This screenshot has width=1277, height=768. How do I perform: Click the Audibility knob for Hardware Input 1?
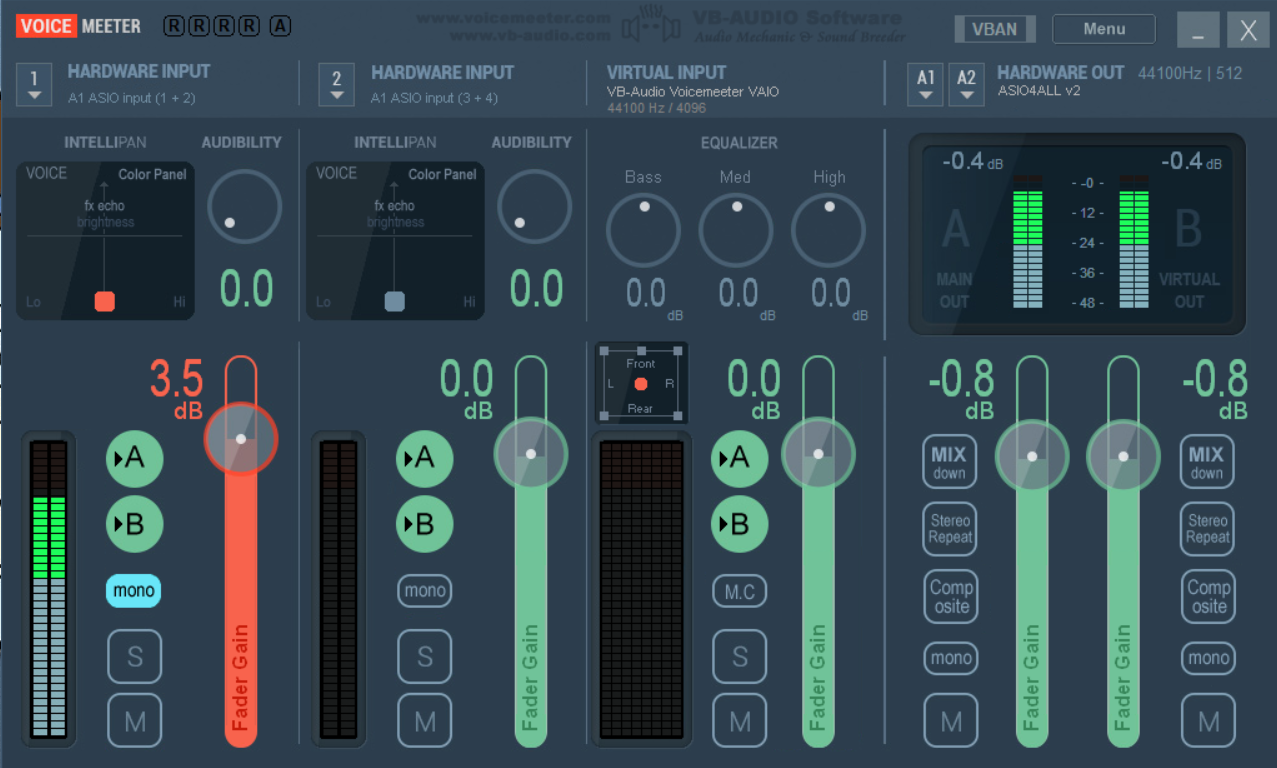(x=244, y=207)
